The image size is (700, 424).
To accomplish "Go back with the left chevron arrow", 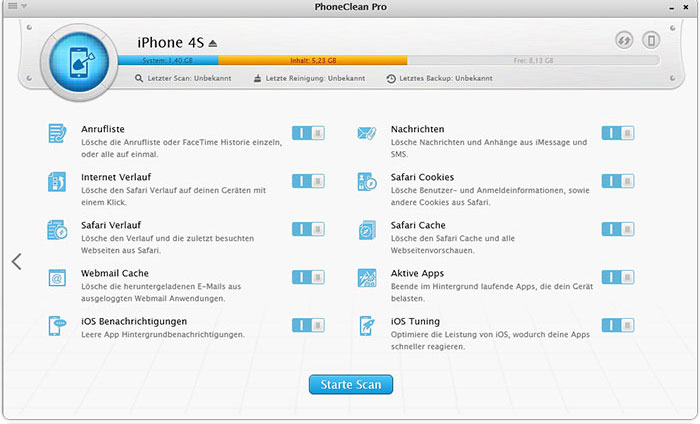I will (17, 262).
